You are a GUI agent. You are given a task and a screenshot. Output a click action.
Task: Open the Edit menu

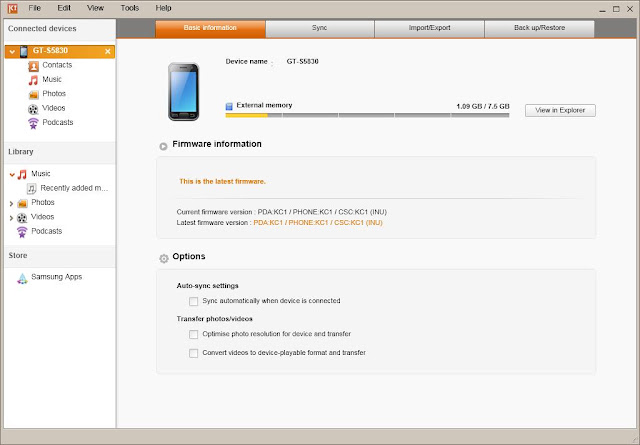tap(64, 8)
